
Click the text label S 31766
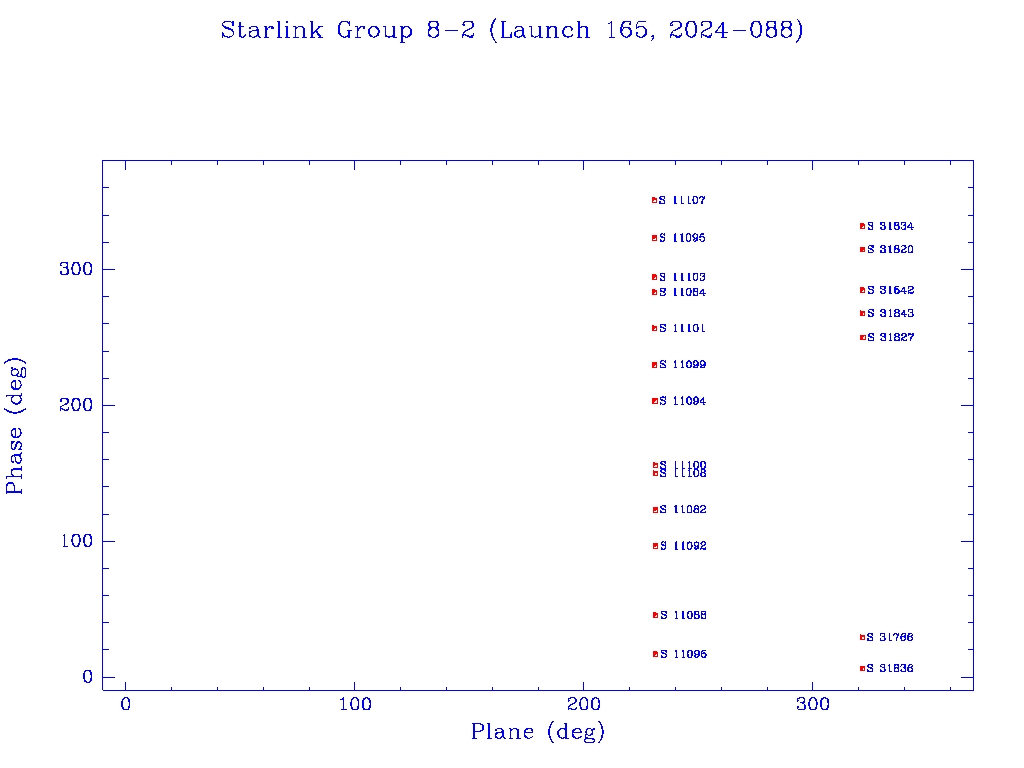[x=890, y=638]
